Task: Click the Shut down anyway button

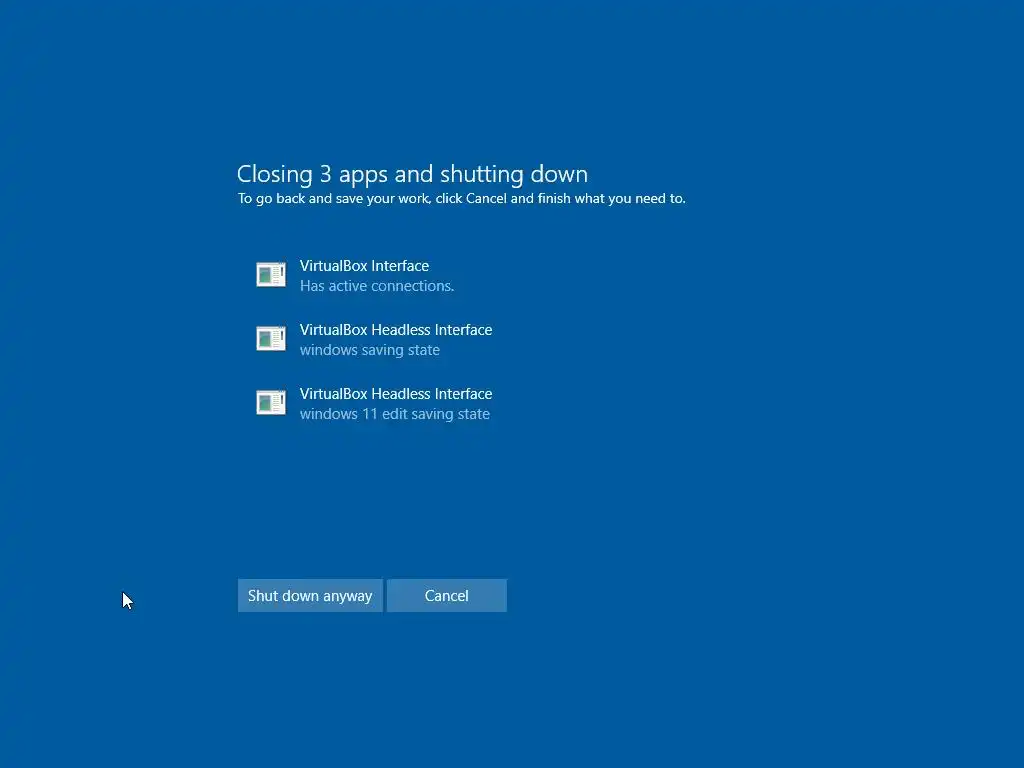Action: coord(310,596)
